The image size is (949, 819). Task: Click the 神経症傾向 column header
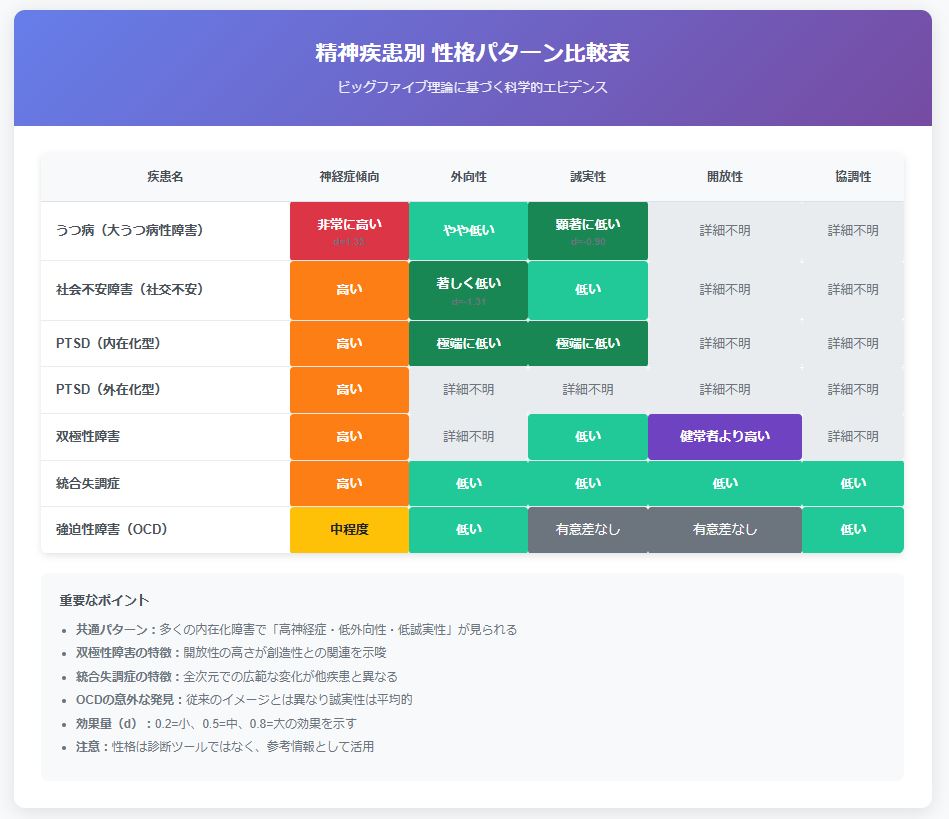[x=349, y=177]
